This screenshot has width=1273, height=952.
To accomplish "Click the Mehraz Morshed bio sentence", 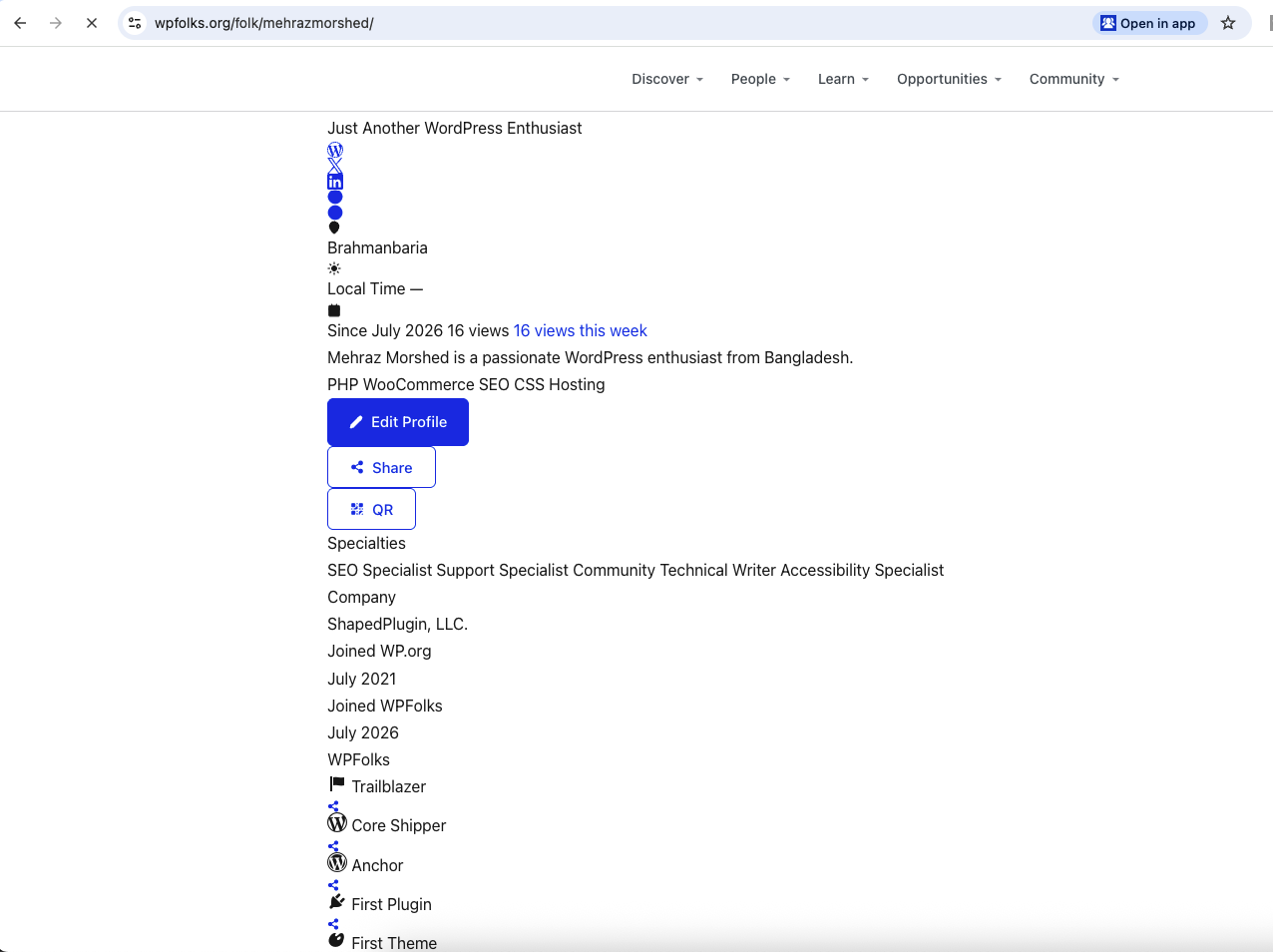I will (590, 357).
